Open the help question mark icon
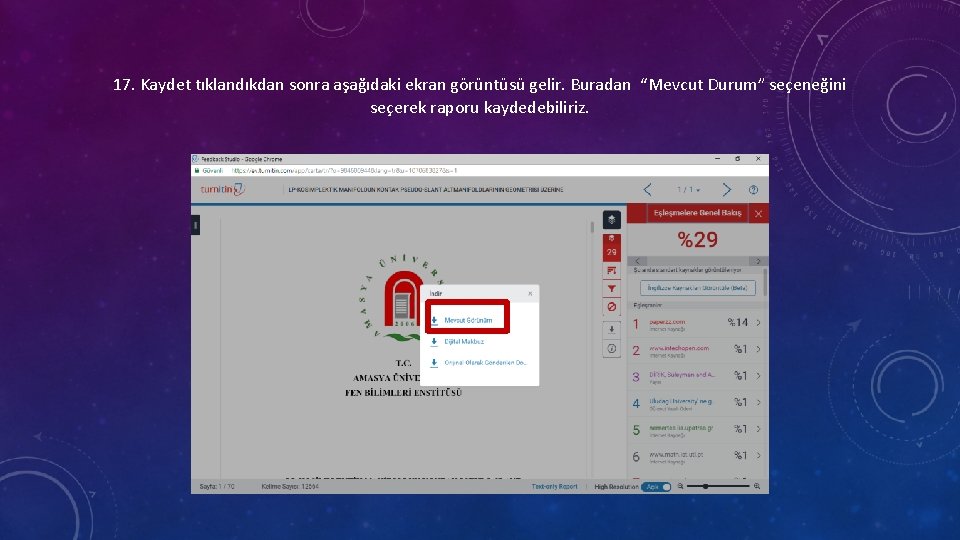 point(754,190)
